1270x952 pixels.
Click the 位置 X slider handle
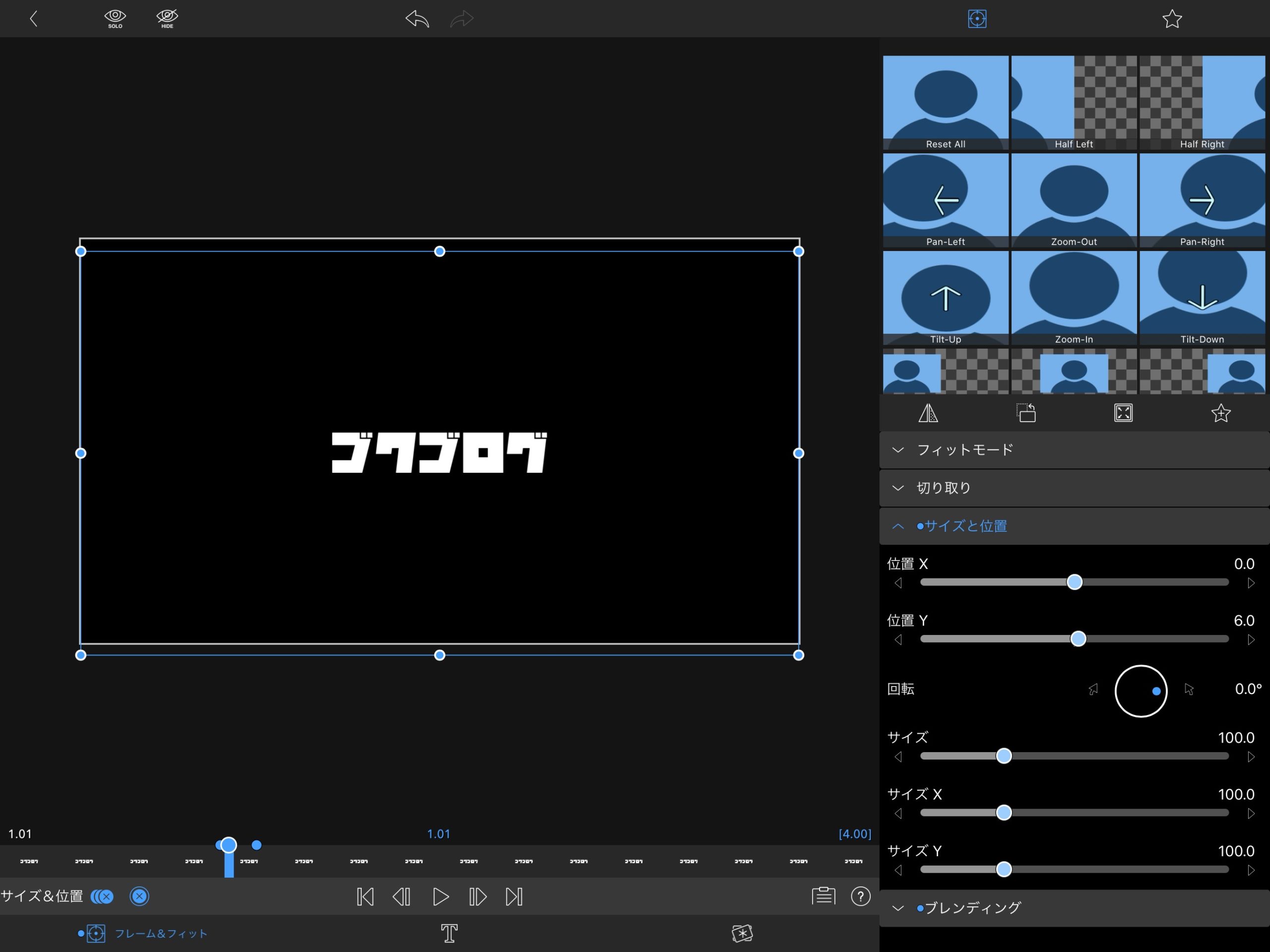[x=1074, y=582]
